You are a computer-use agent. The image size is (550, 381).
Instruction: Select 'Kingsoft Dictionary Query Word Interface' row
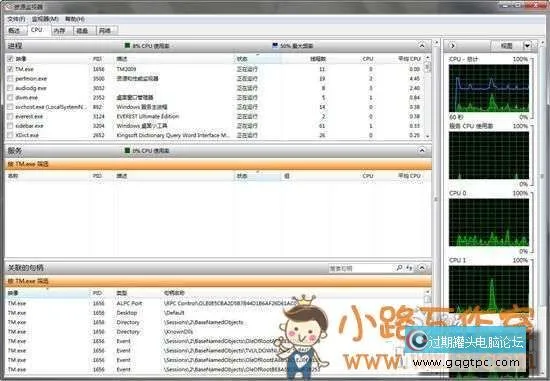tap(217, 135)
